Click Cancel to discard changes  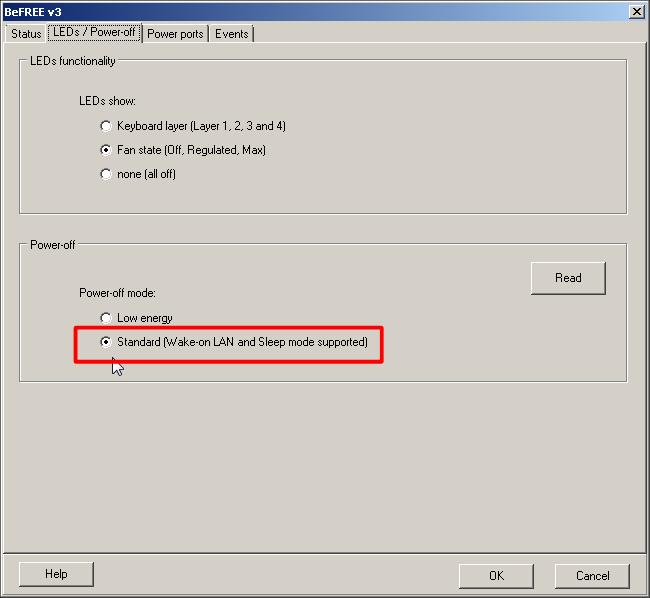592,576
